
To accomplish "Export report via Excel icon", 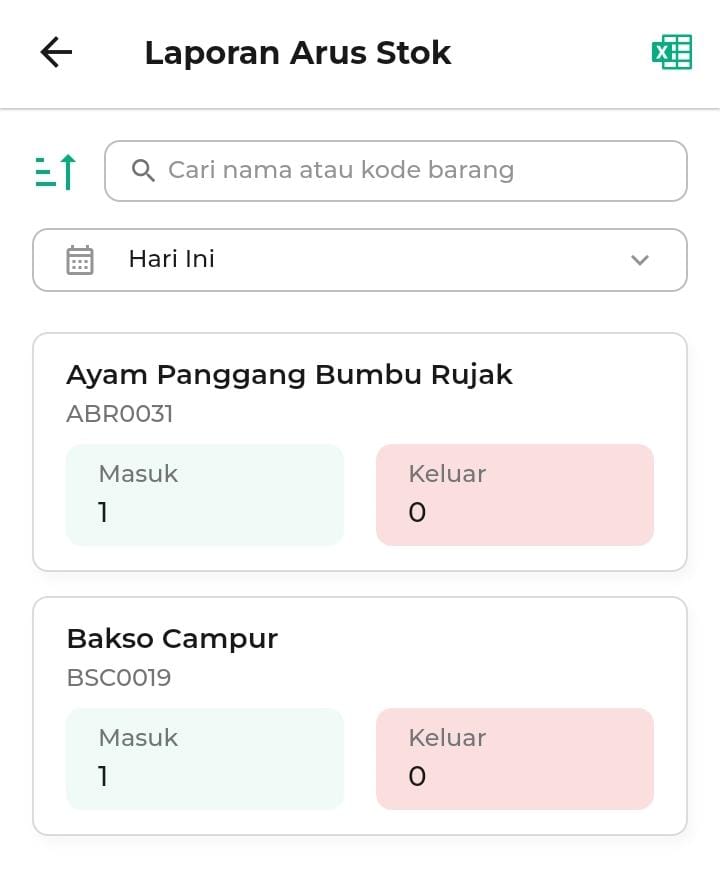I will (671, 52).
